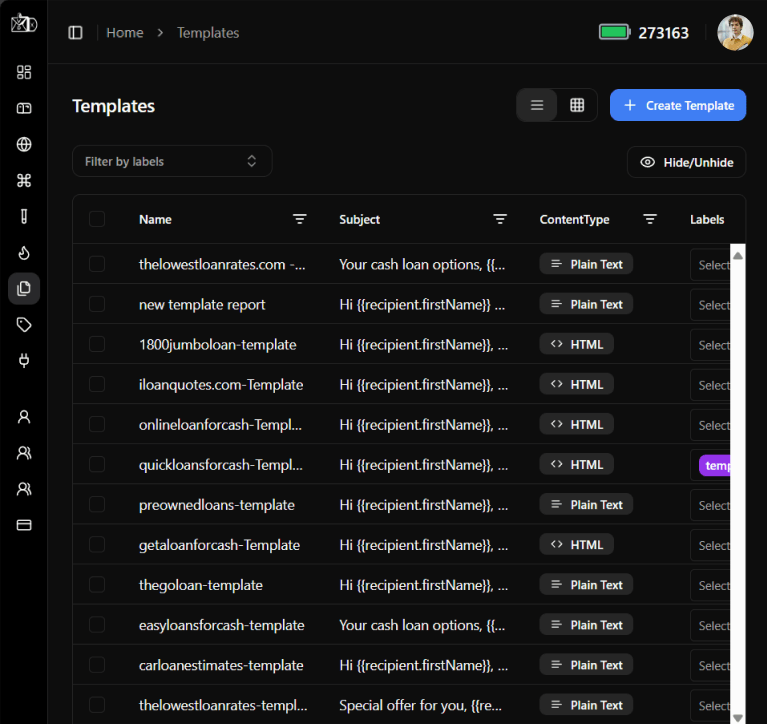Switch to grid view layout
The image size is (767, 724).
[577, 105]
